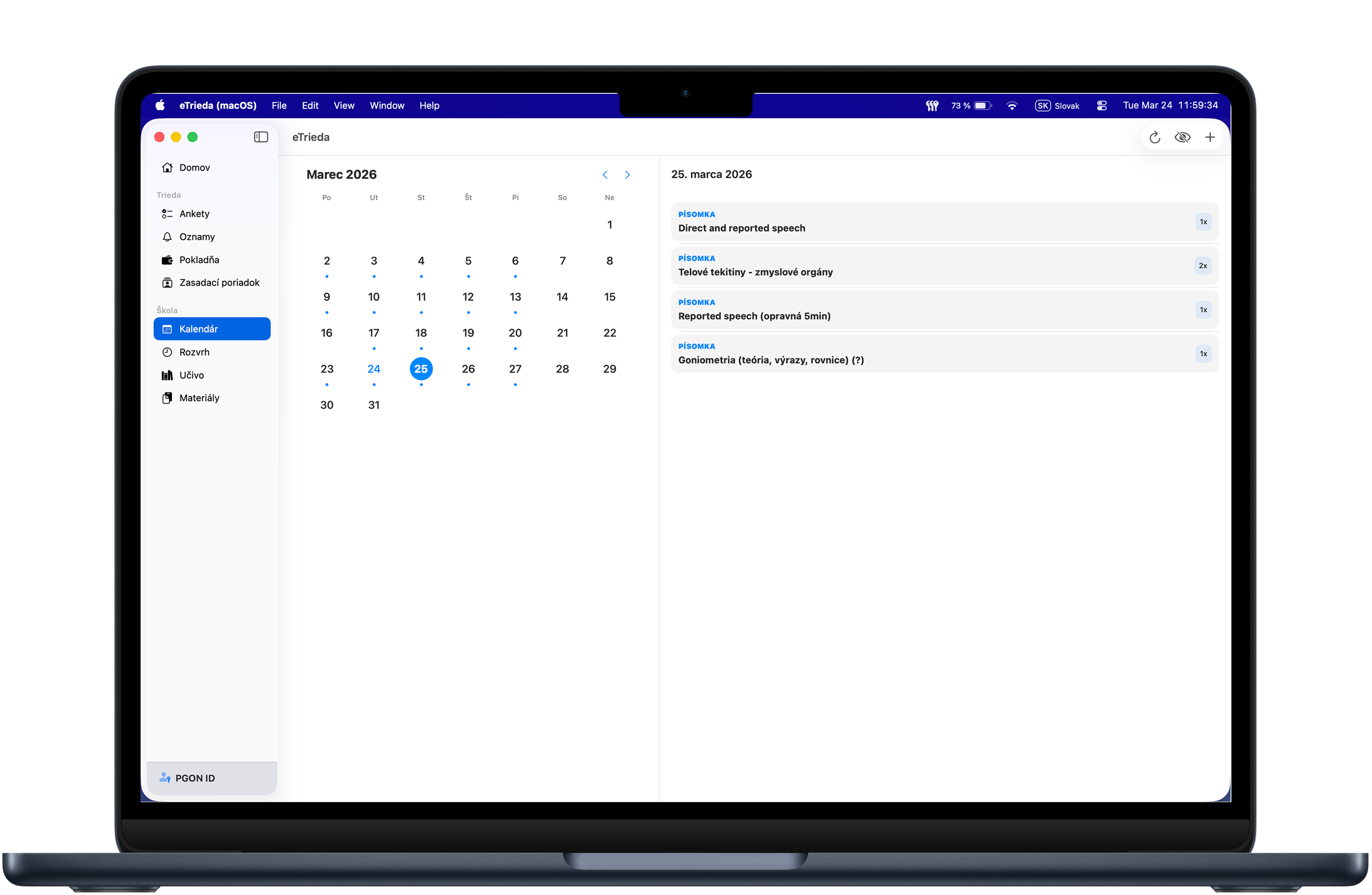This screenshot has height=895, width=1372.
Task: Open the Goniometria (teória, výrazy, rovnice) test
Action: [x=945, y=353]
